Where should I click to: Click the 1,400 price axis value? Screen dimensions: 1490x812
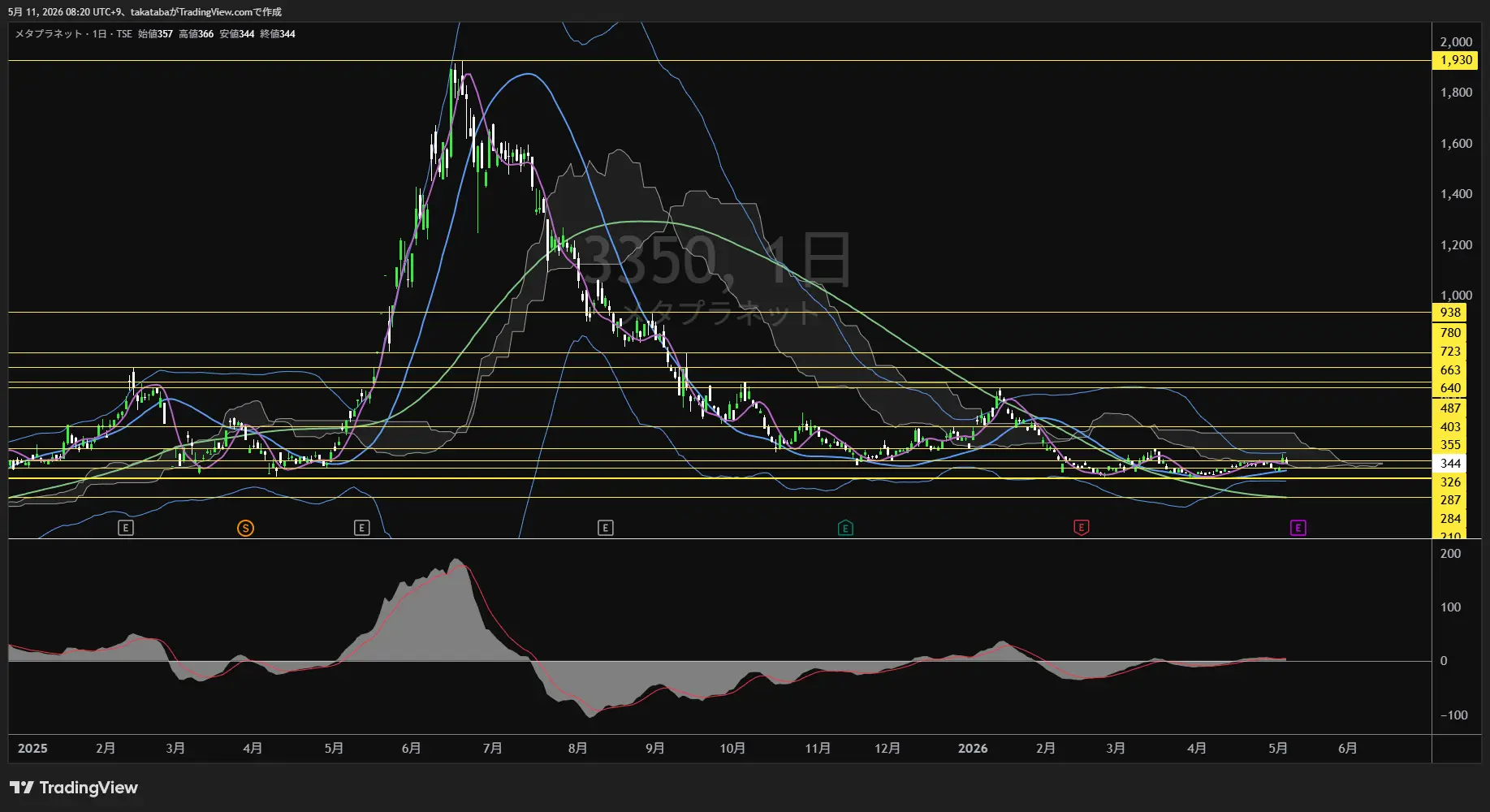coord(1456,194)
